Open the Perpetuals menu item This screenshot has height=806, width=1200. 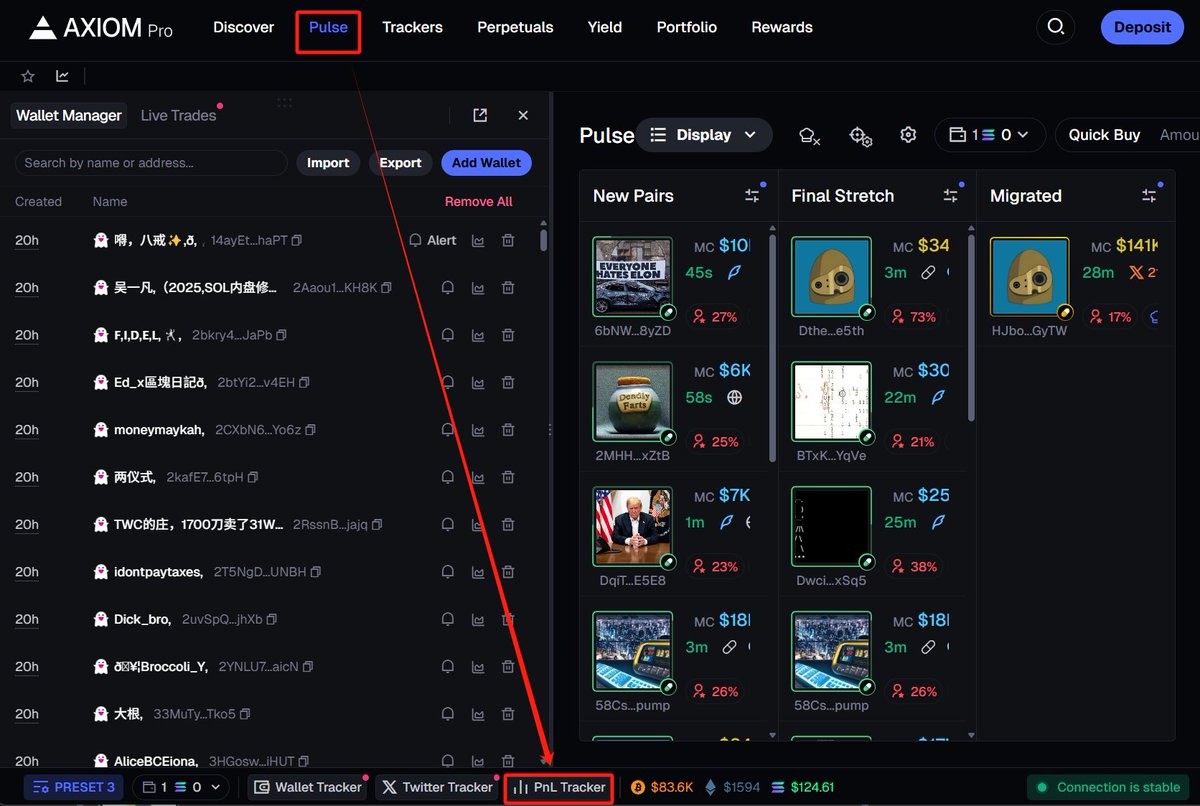515,27
